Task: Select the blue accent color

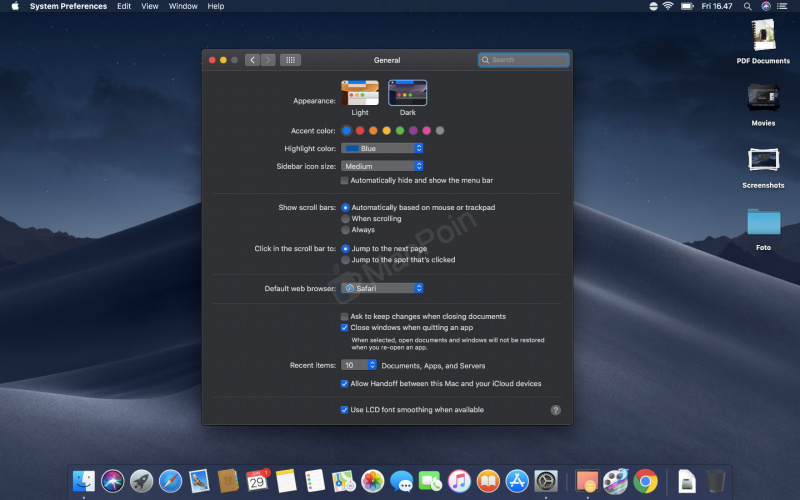Action: (x=347, y=131)
